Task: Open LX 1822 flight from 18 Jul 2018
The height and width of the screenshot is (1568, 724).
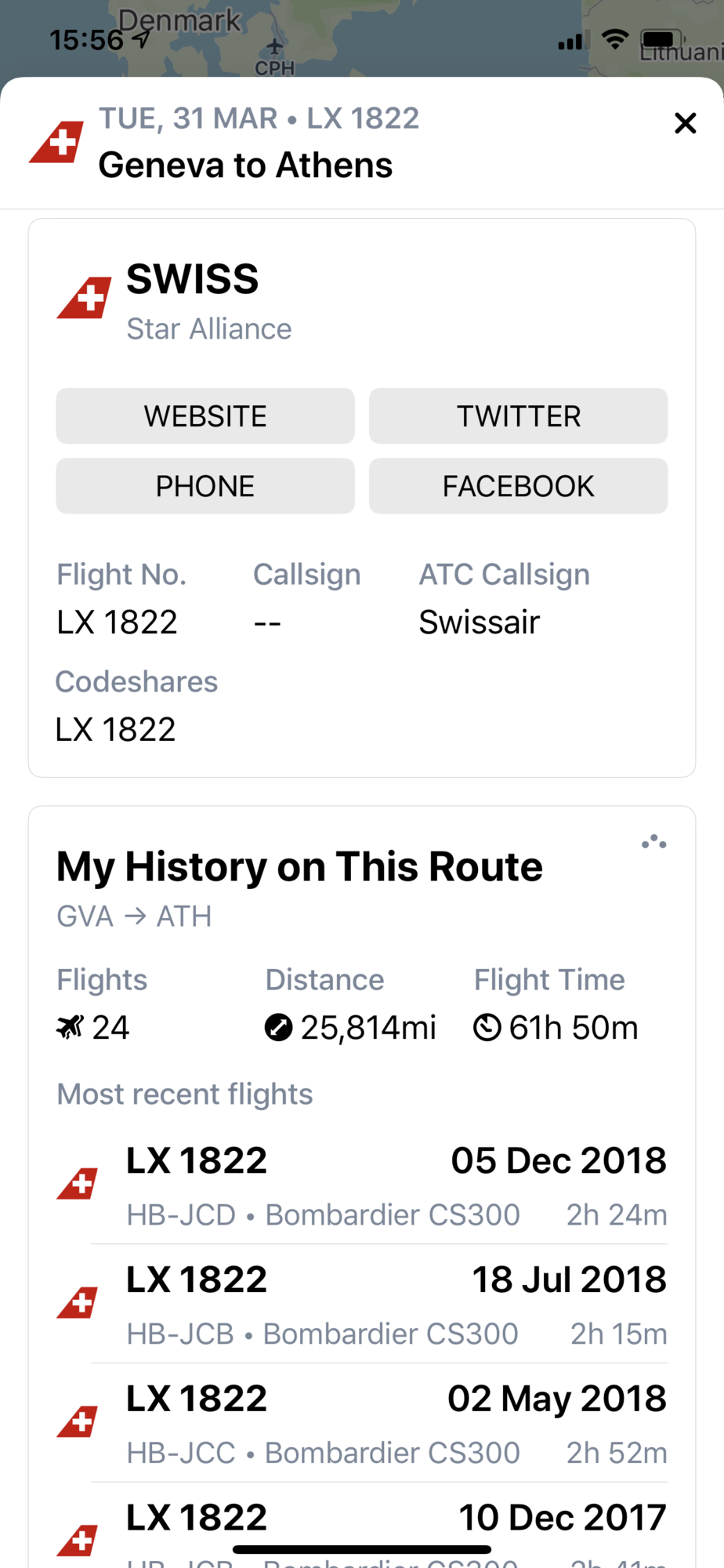Action: (x=362, y=1304)
